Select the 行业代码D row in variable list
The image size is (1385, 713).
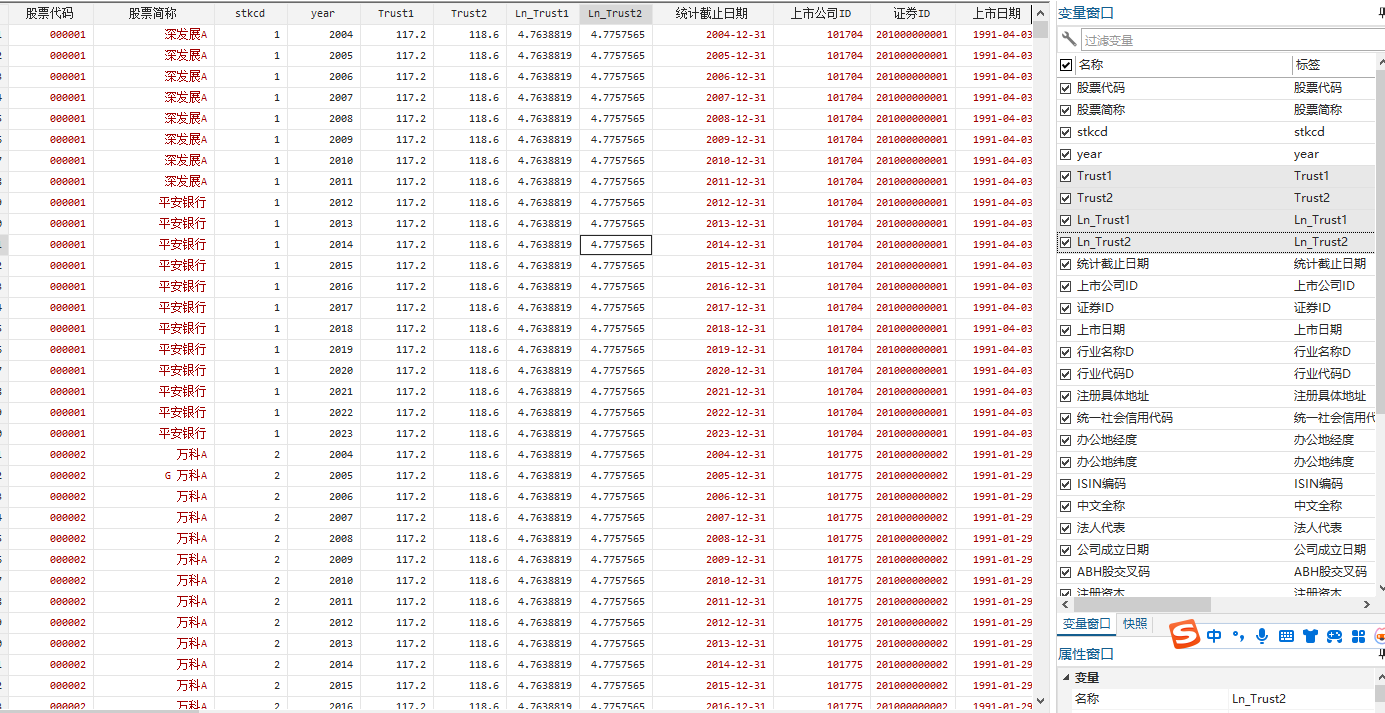pos(1216,374)
